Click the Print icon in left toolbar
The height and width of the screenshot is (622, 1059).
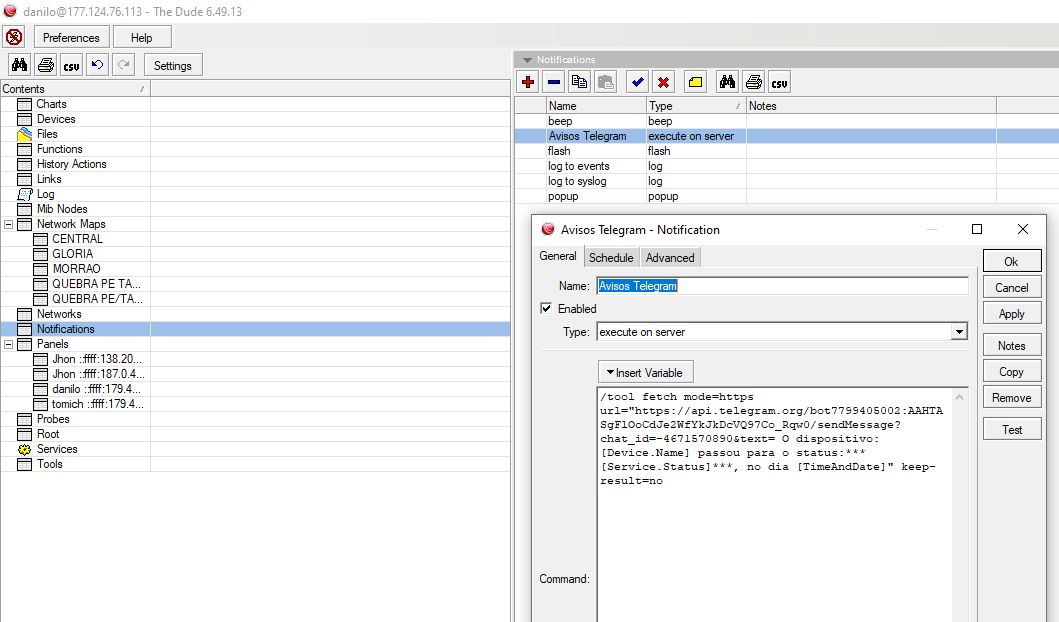click(x=45, y=65)
